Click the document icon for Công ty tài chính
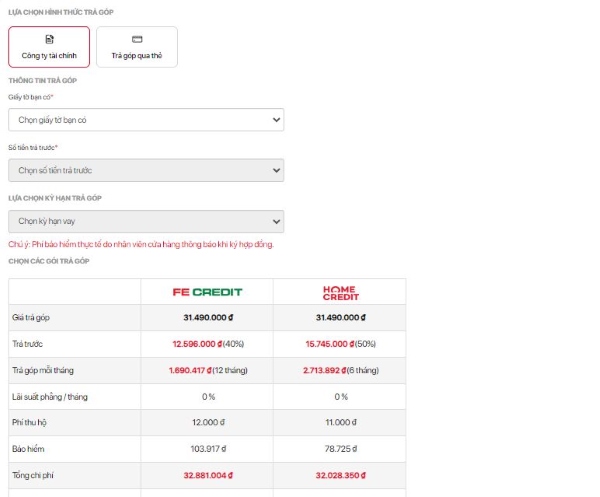Screen dimensions: 600x497 pos(49,38)
